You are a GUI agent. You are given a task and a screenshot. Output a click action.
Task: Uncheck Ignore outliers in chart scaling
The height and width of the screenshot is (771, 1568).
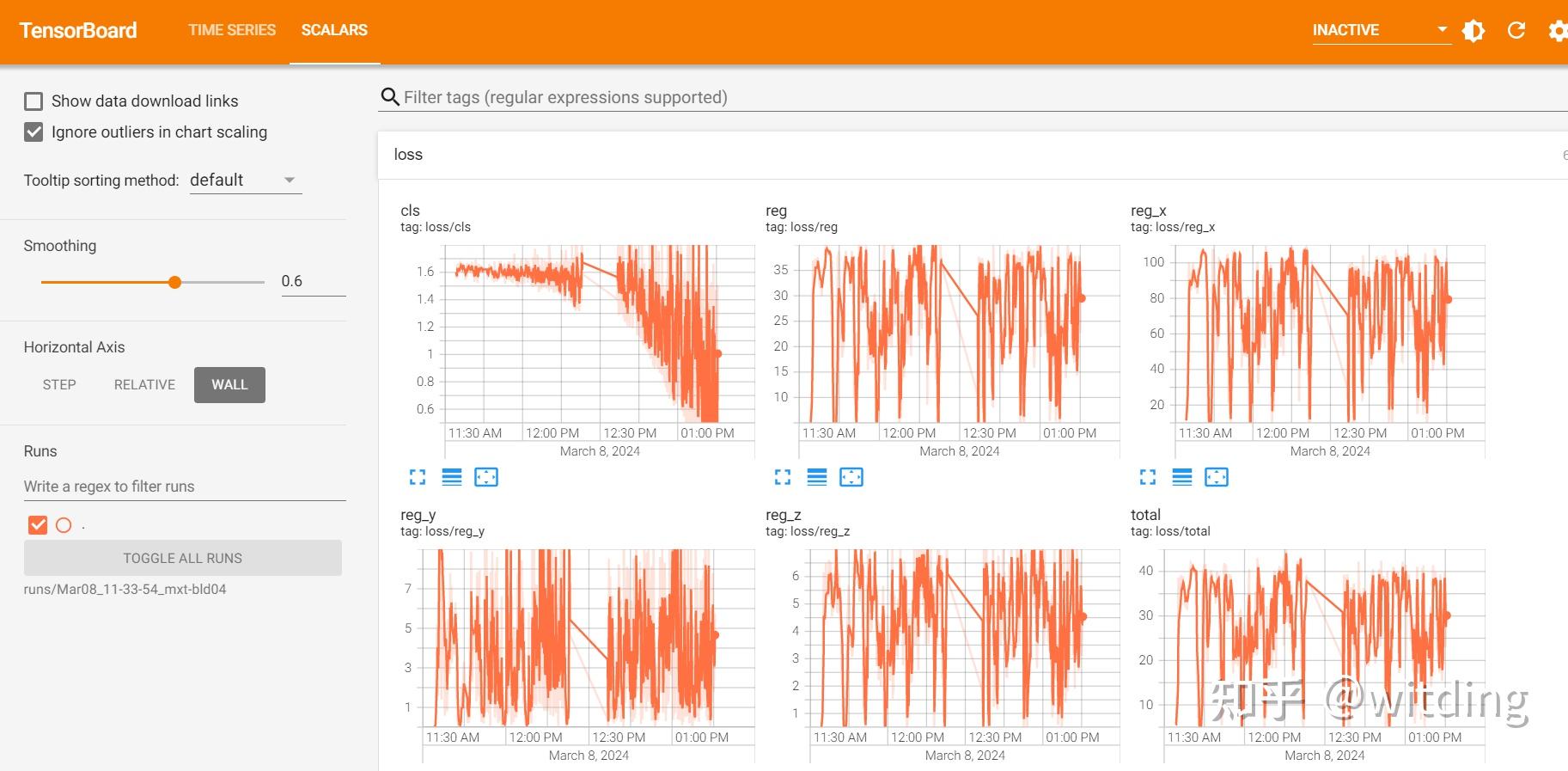tap(34, 132)
